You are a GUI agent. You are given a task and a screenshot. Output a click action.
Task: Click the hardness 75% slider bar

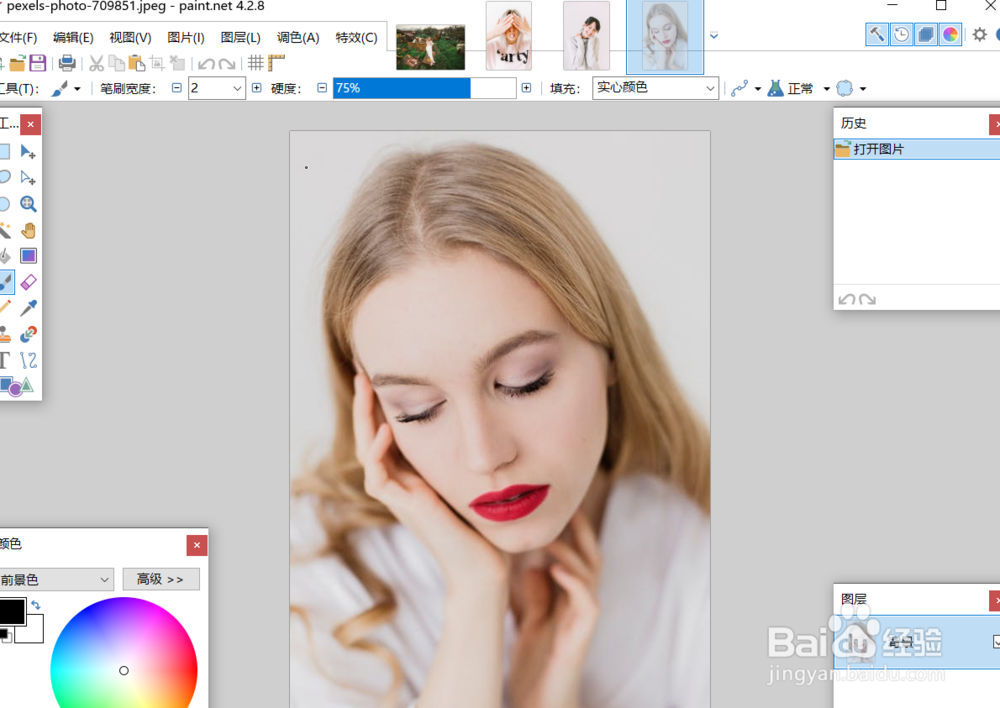[420, 88]
